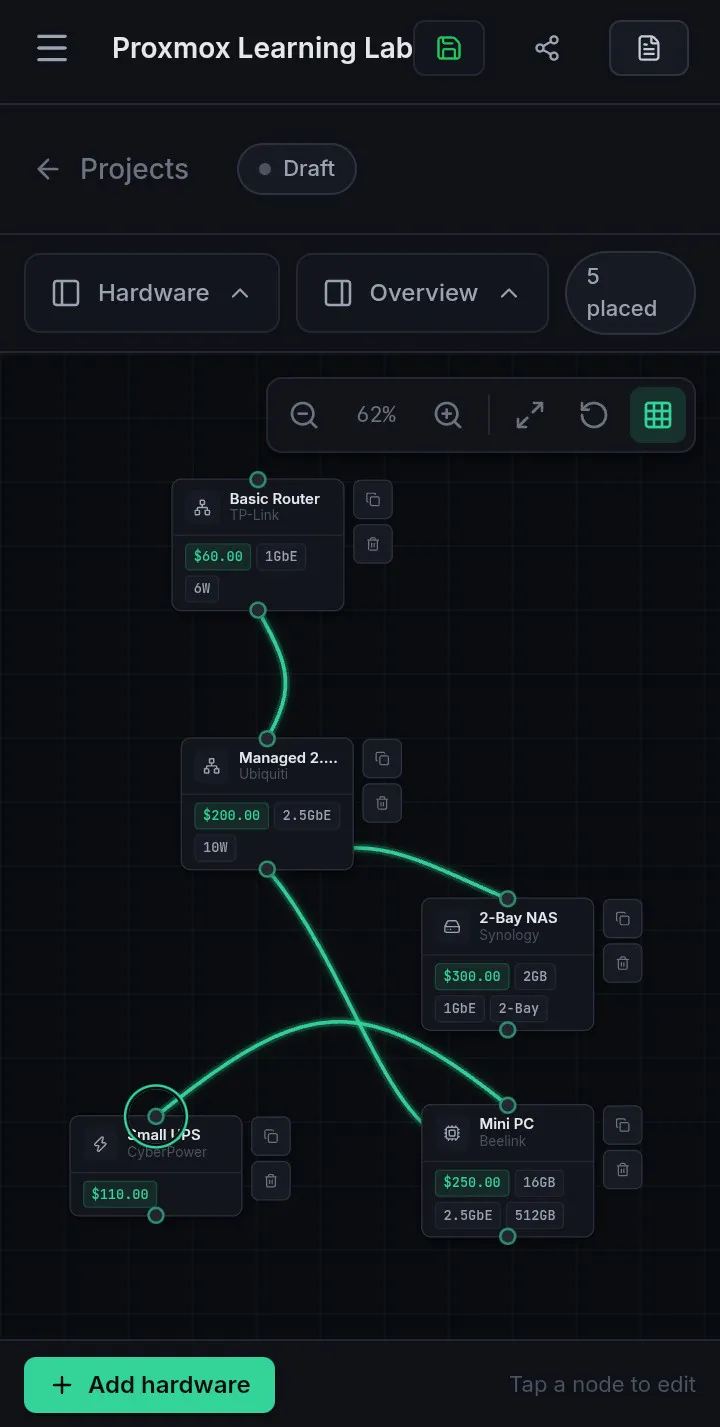
Task: Delete the Basic Router node
Action: coord(373,544)
